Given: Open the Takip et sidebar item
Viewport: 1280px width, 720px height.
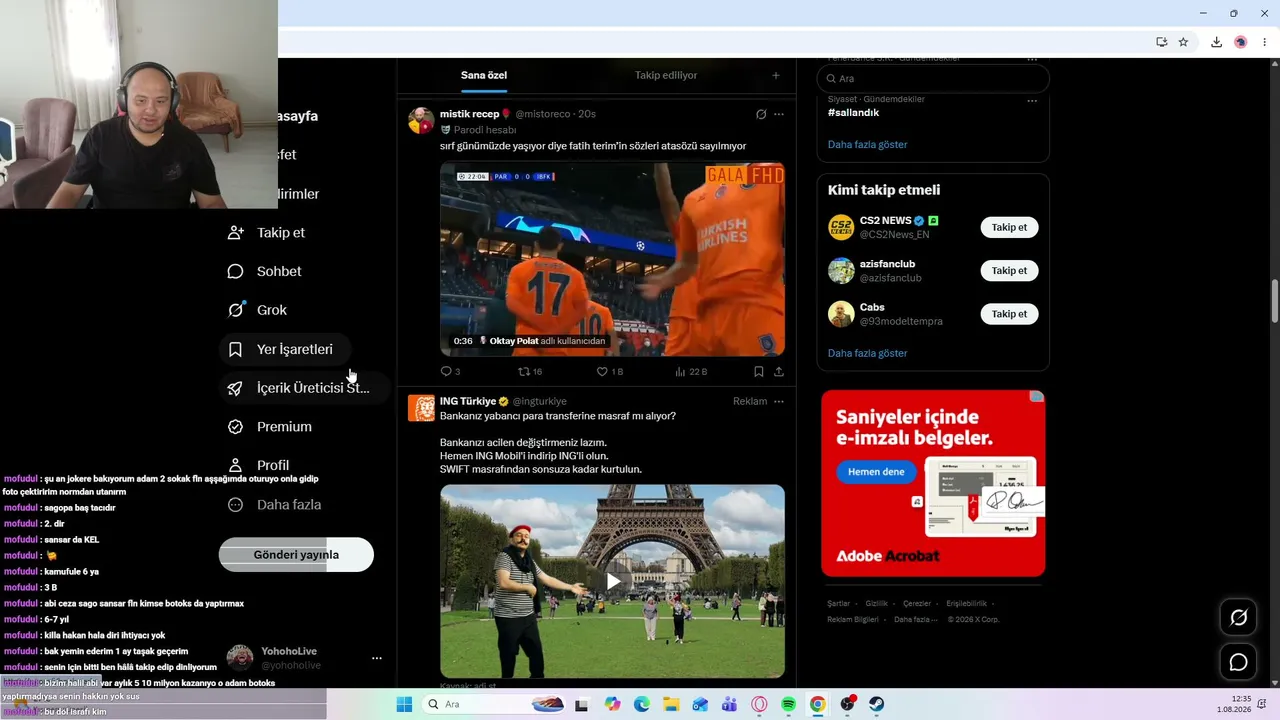Looking at the screenshot, I should click(266, 232).
